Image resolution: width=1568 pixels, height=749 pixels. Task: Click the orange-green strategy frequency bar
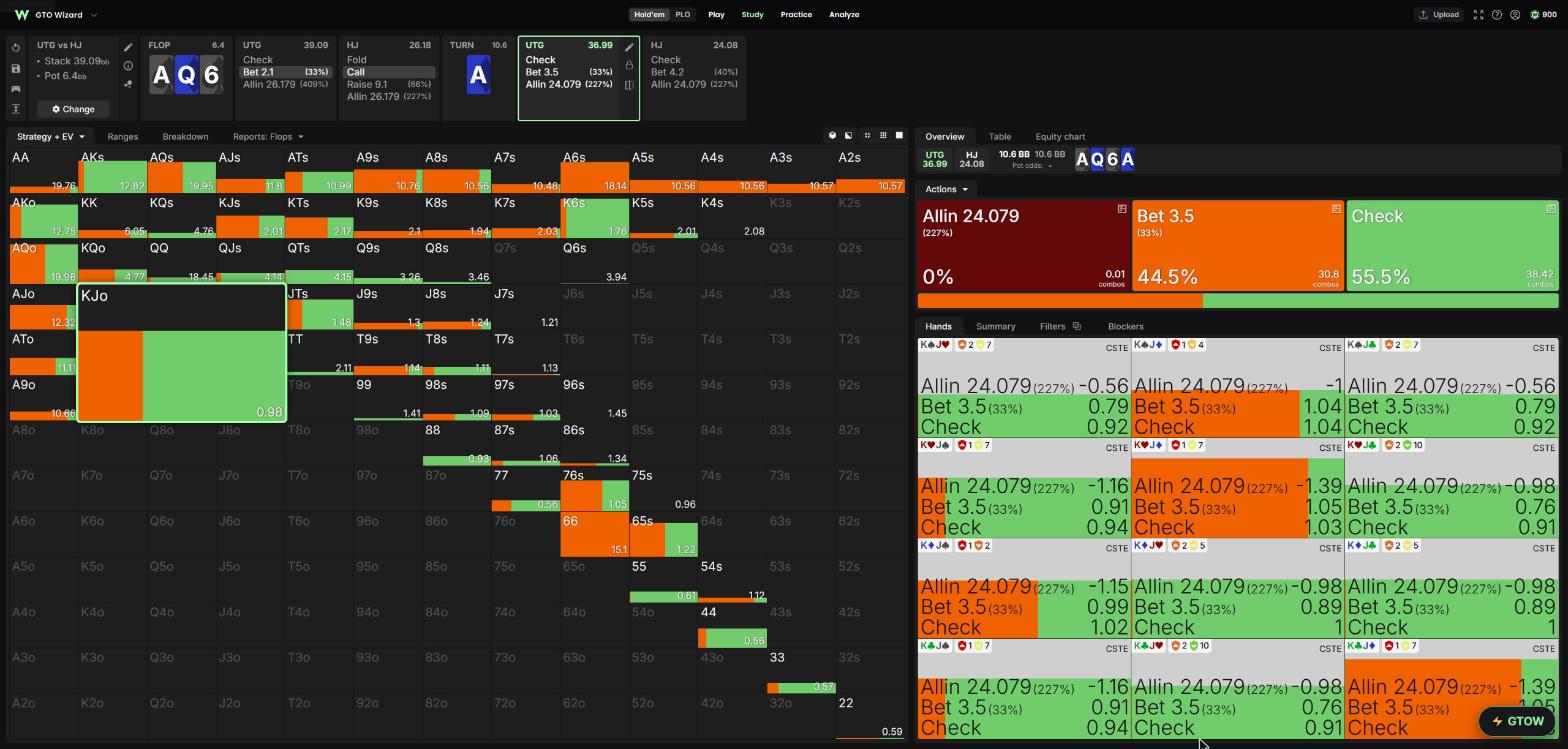point(1238,301)
